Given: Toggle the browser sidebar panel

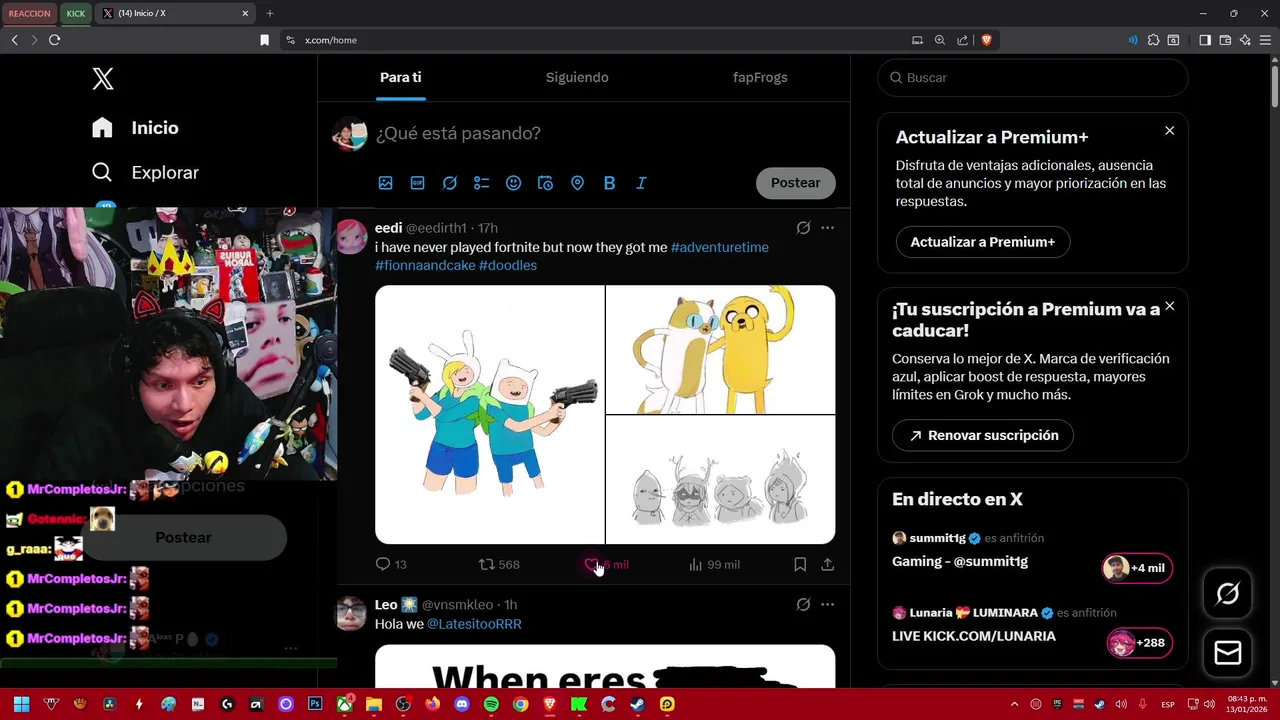Looking at the screenshot, I should pos(1205,40).
